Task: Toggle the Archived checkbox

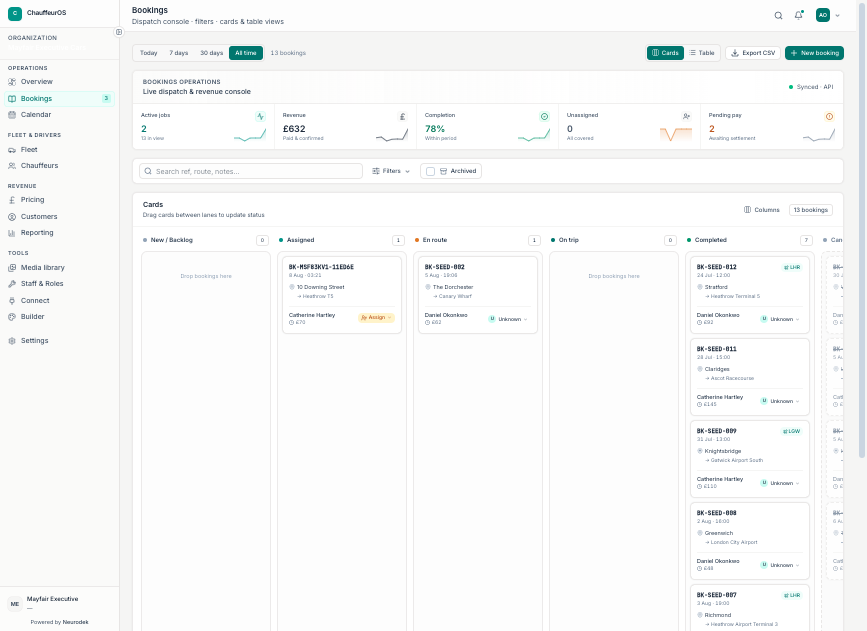Action: (430, 171)
